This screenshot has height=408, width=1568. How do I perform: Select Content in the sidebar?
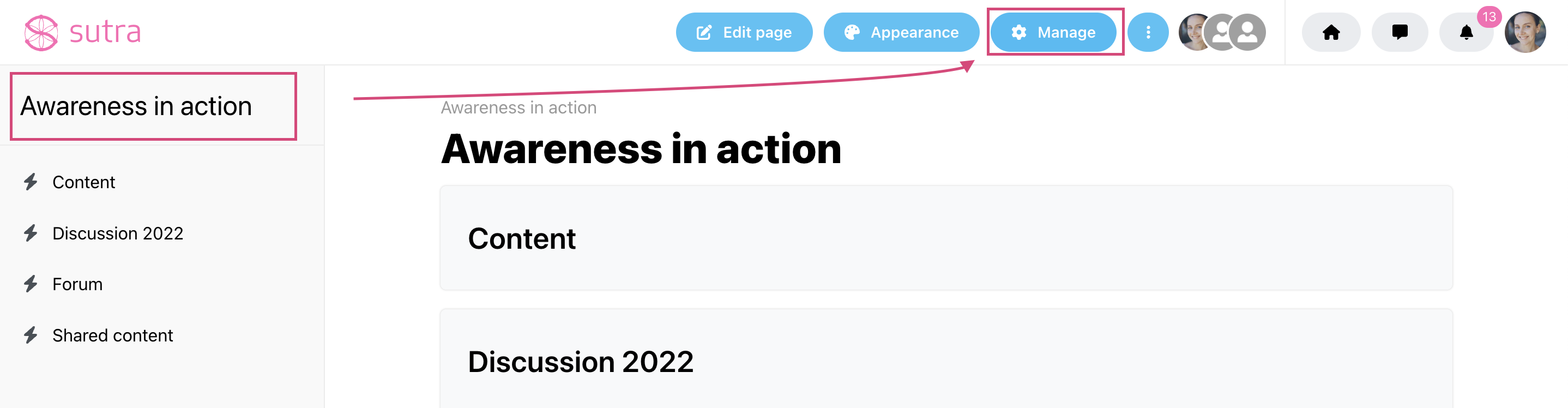[x=83, y=182]
